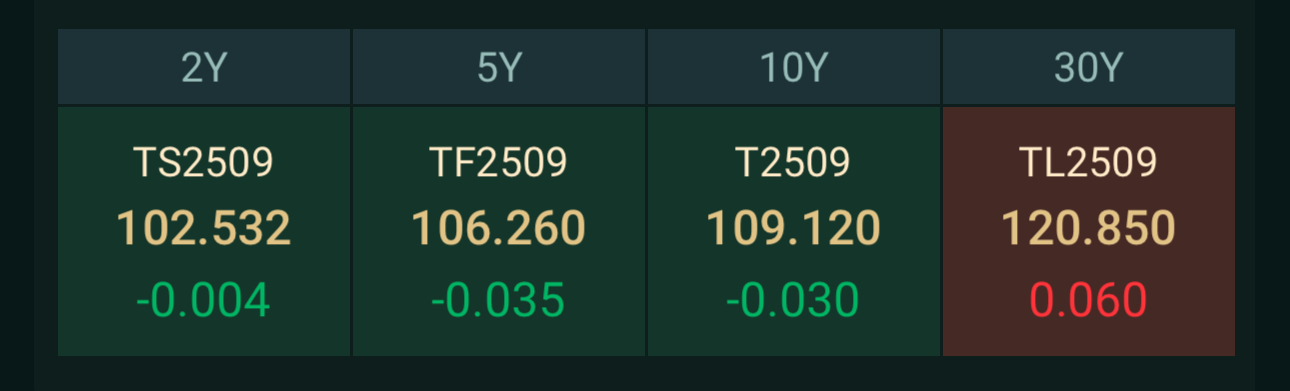
Task: Click the -0.035 change value
Action: tap(499, 300)
